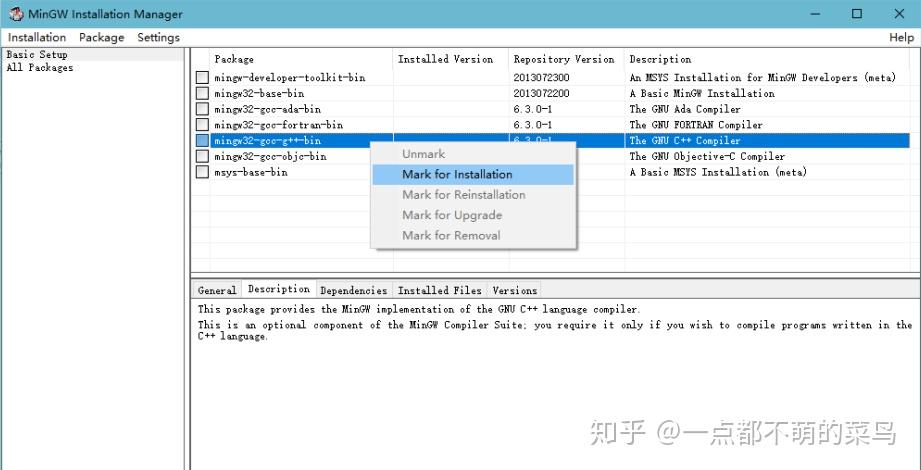This screenshot has width=921, height=470.
Task: Open the Help menu
Action: [901, 38]
